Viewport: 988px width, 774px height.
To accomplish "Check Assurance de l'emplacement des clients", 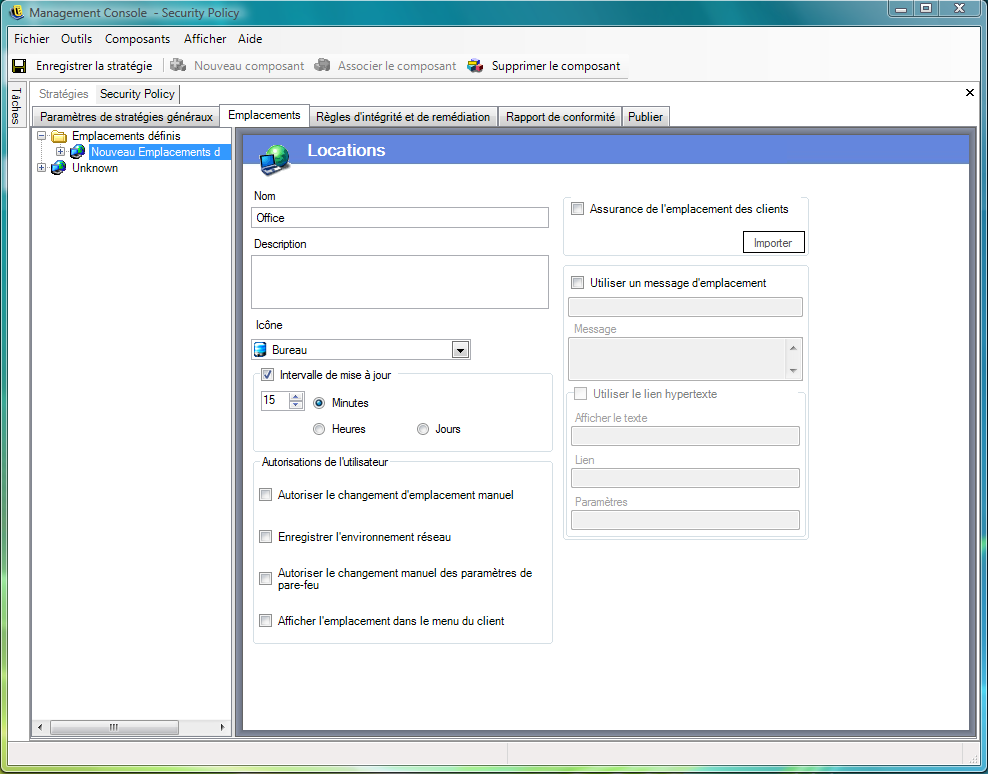I will click(577, 209).
